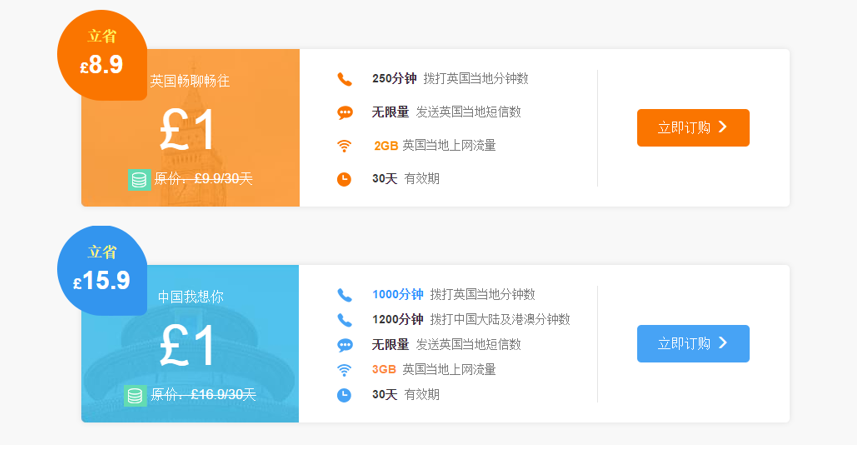Image resolution: width=857 pixels, height=462 pixels.
Task: Click the orange 立即订购 button
Action: pos(693,127)
